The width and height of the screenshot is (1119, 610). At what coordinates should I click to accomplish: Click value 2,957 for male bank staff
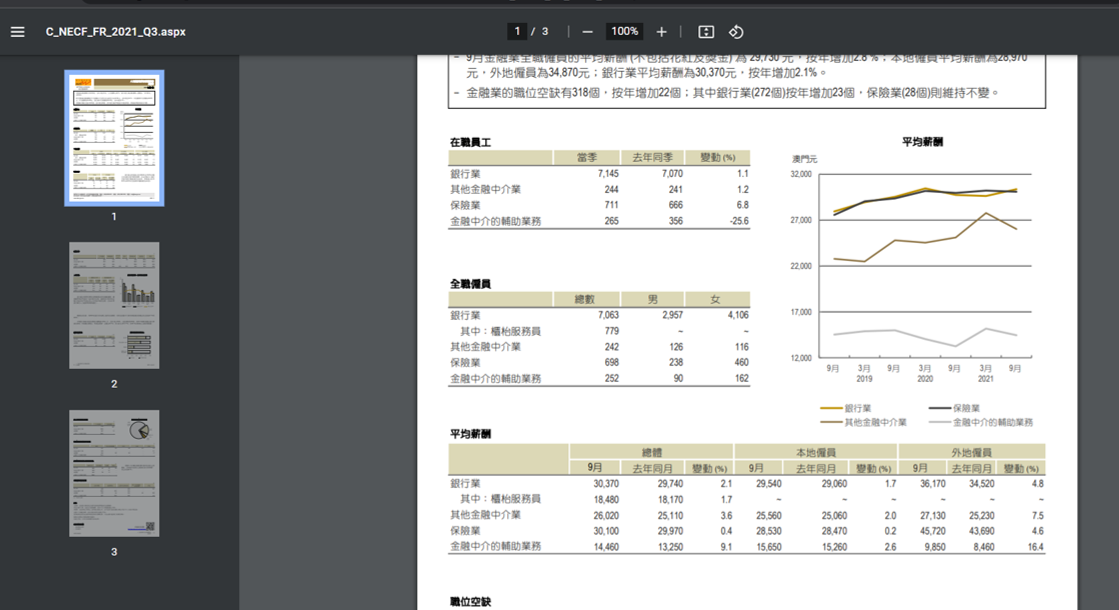coord(672,315)
